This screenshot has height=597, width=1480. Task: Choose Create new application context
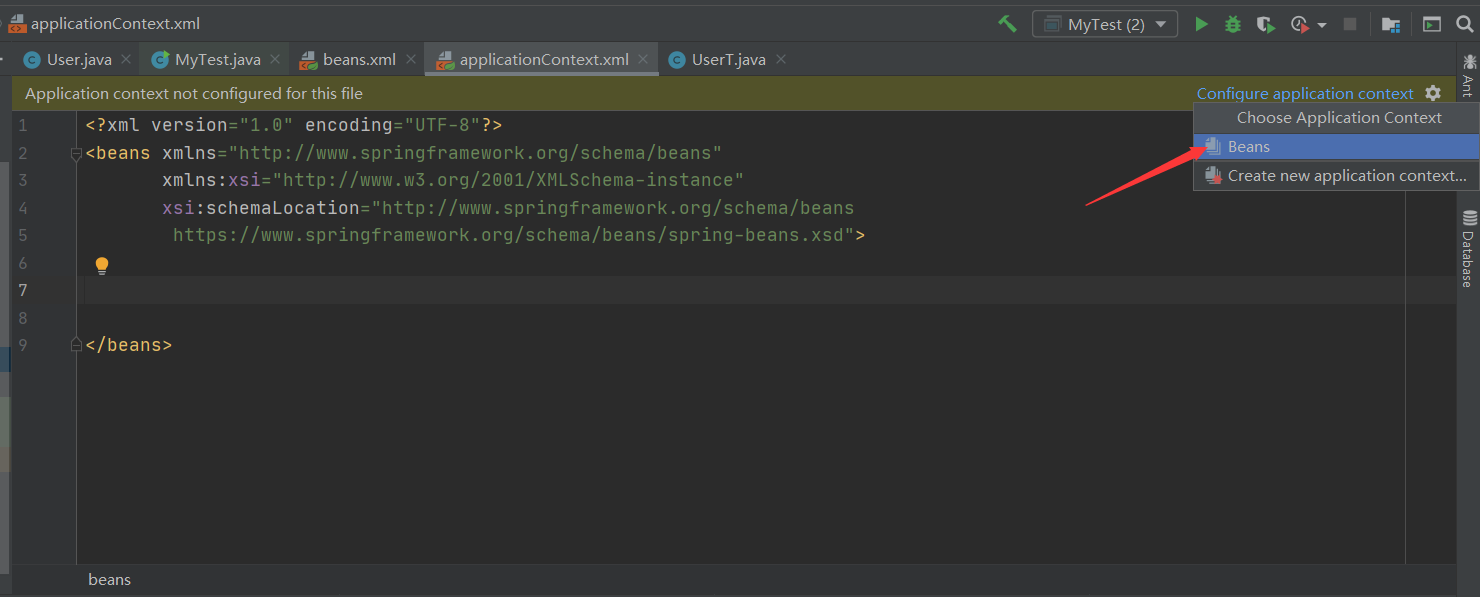pyautogui.click(x=1346, y=176)
